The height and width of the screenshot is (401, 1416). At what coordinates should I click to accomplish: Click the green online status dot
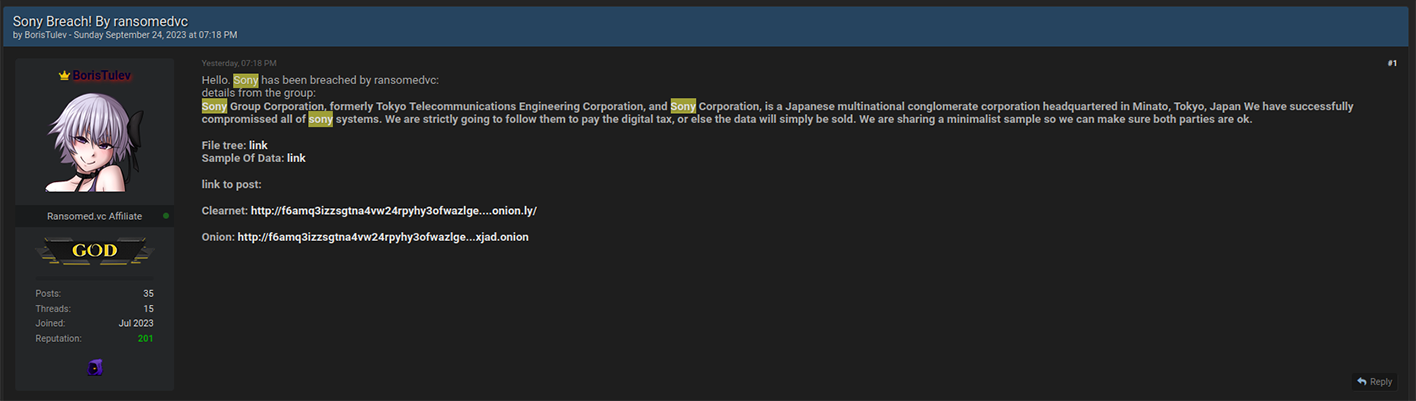tap(166, 216)
